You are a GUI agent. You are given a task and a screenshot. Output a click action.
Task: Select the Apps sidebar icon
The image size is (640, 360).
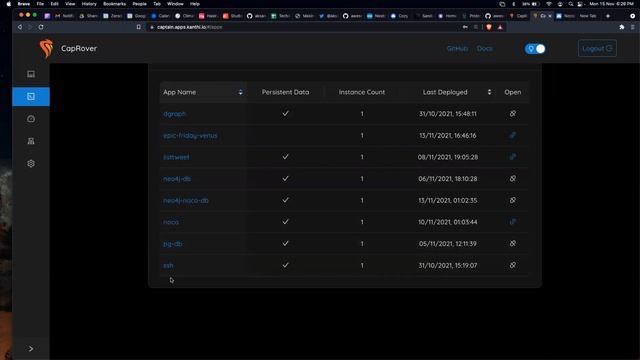(31, 96)
